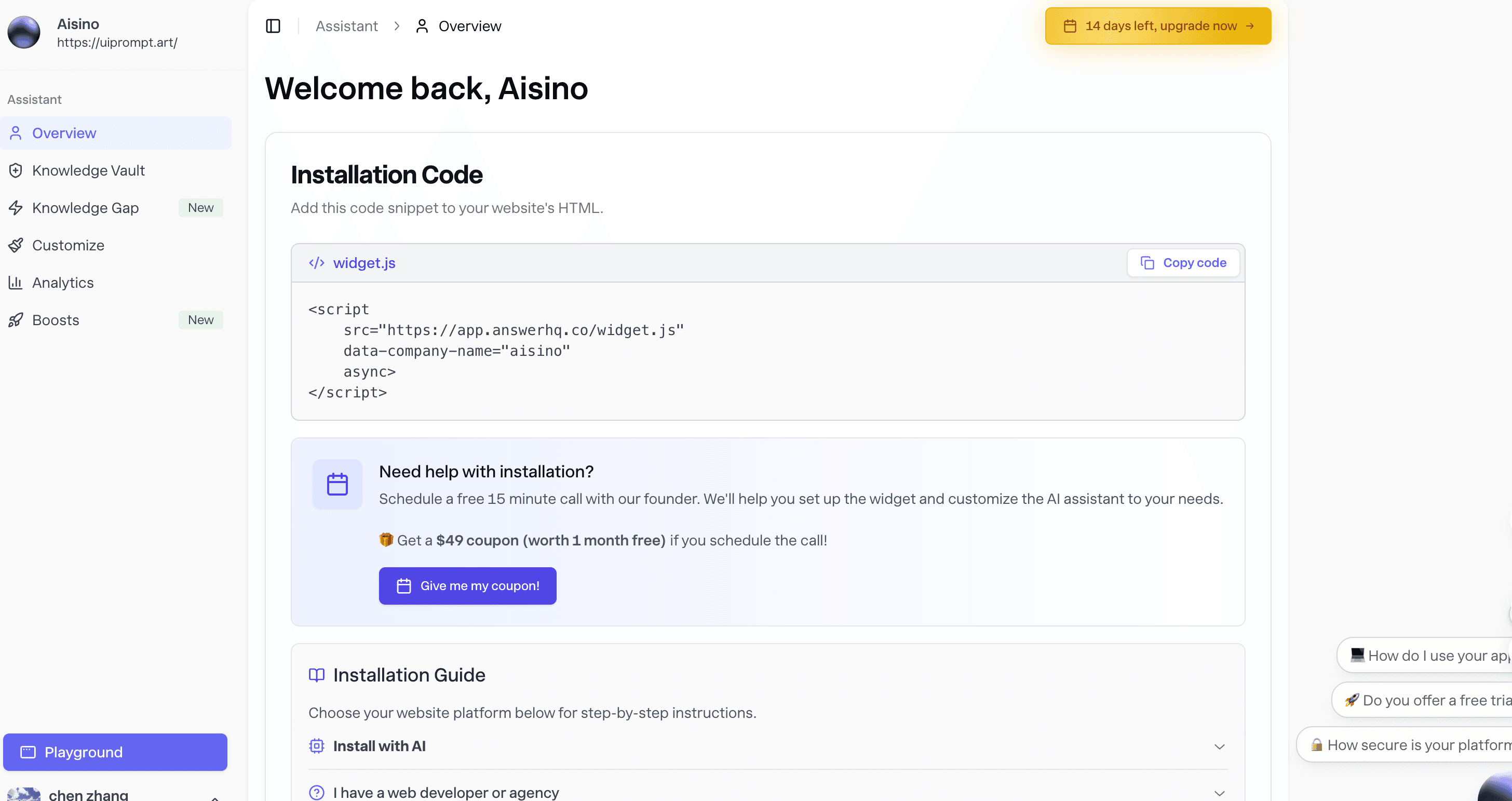The image size is (1512, 801).
Task: Open the Boosts section
Action: 116,320
